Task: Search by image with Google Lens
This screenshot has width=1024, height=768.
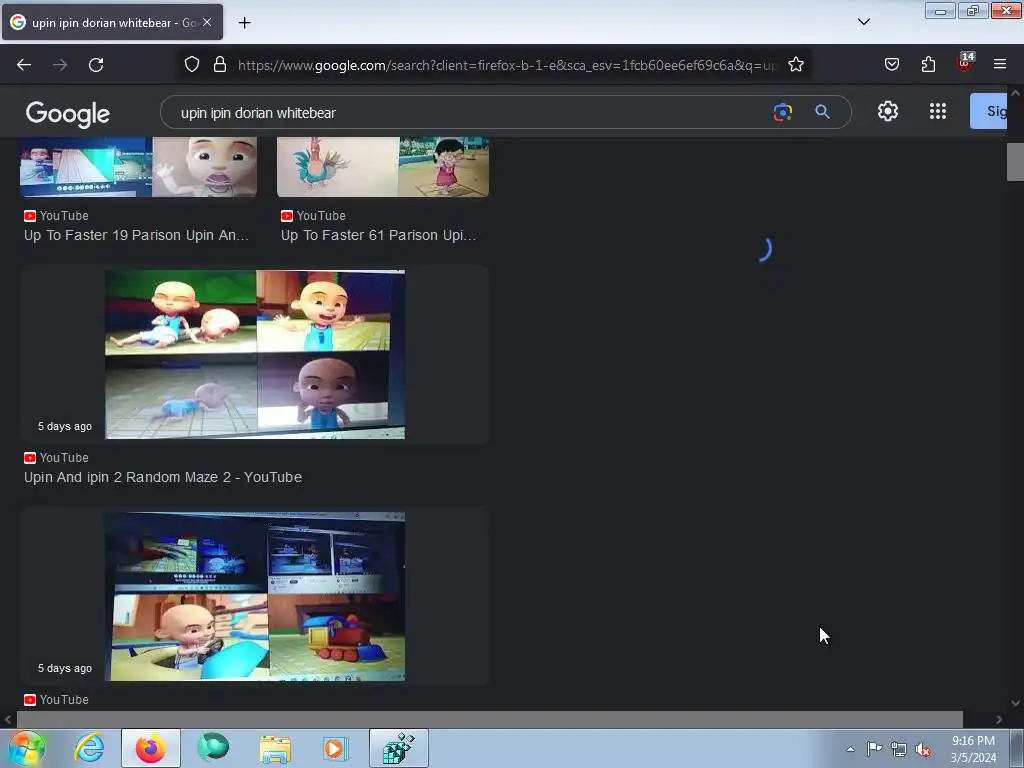Action: [782, 112]
